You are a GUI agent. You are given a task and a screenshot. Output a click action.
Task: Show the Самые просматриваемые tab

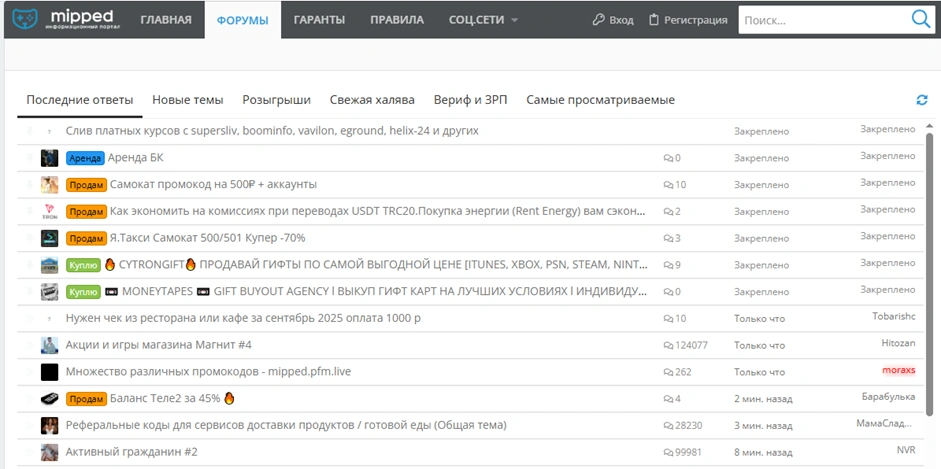pos(600,100)
